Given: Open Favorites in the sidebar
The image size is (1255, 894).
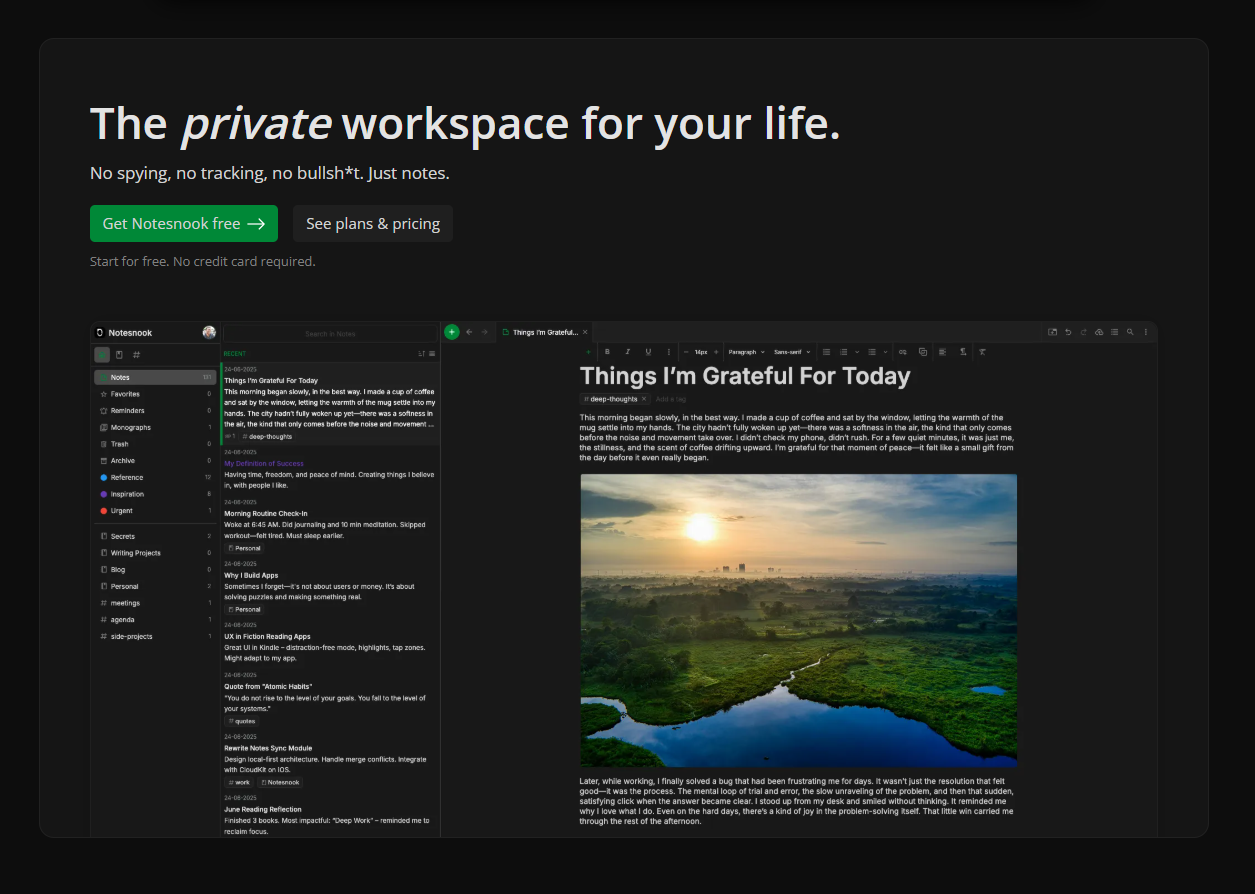Looking at the screenshot, I should [x=155, y=394].
